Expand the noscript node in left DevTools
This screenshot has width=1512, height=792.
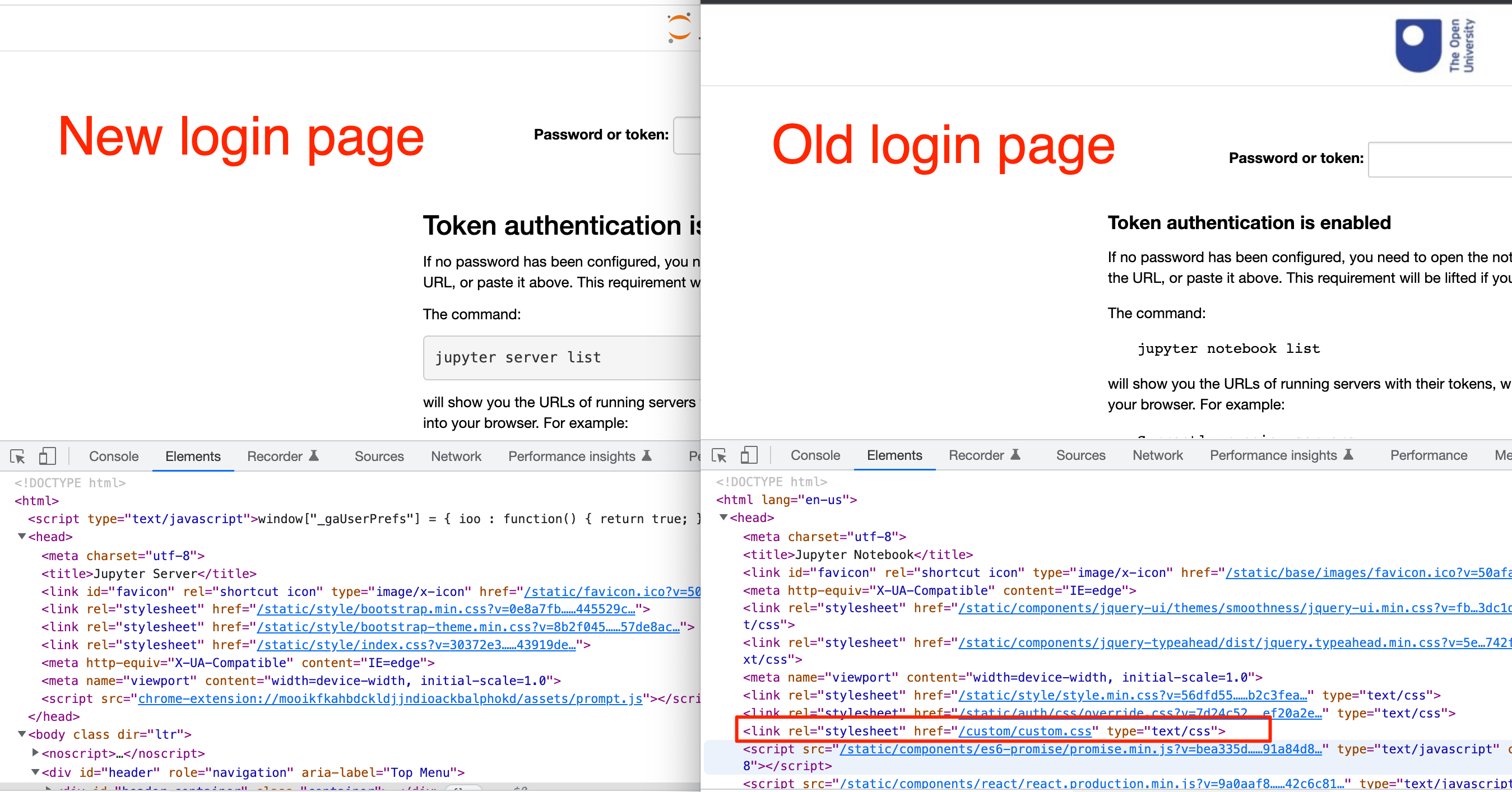point(35,753)
